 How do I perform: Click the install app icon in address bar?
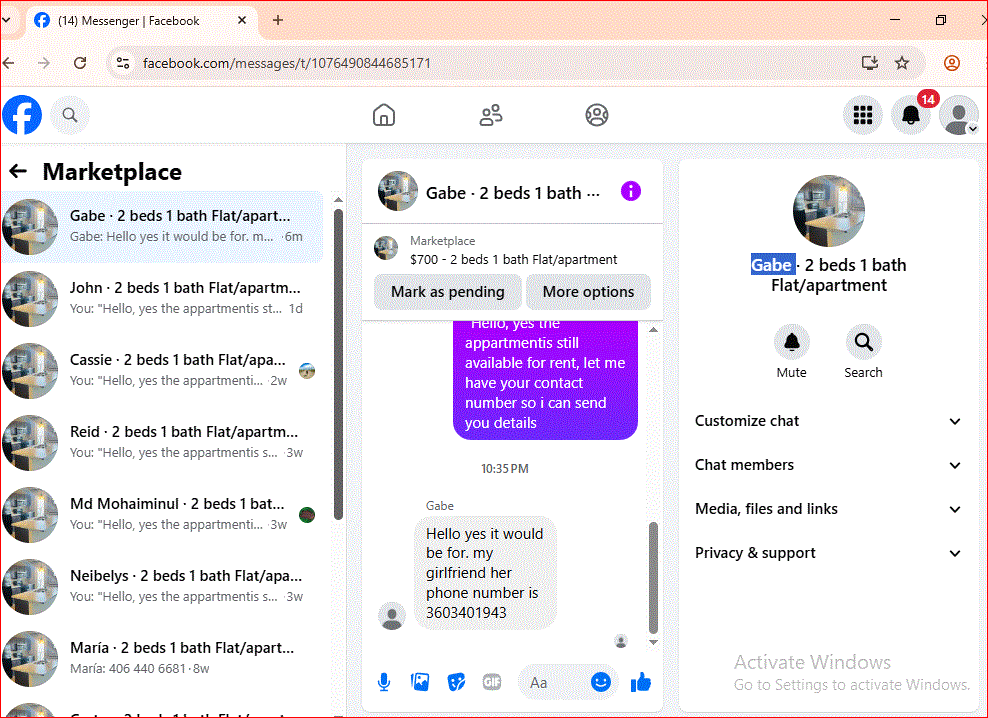(x=870, y=62)
